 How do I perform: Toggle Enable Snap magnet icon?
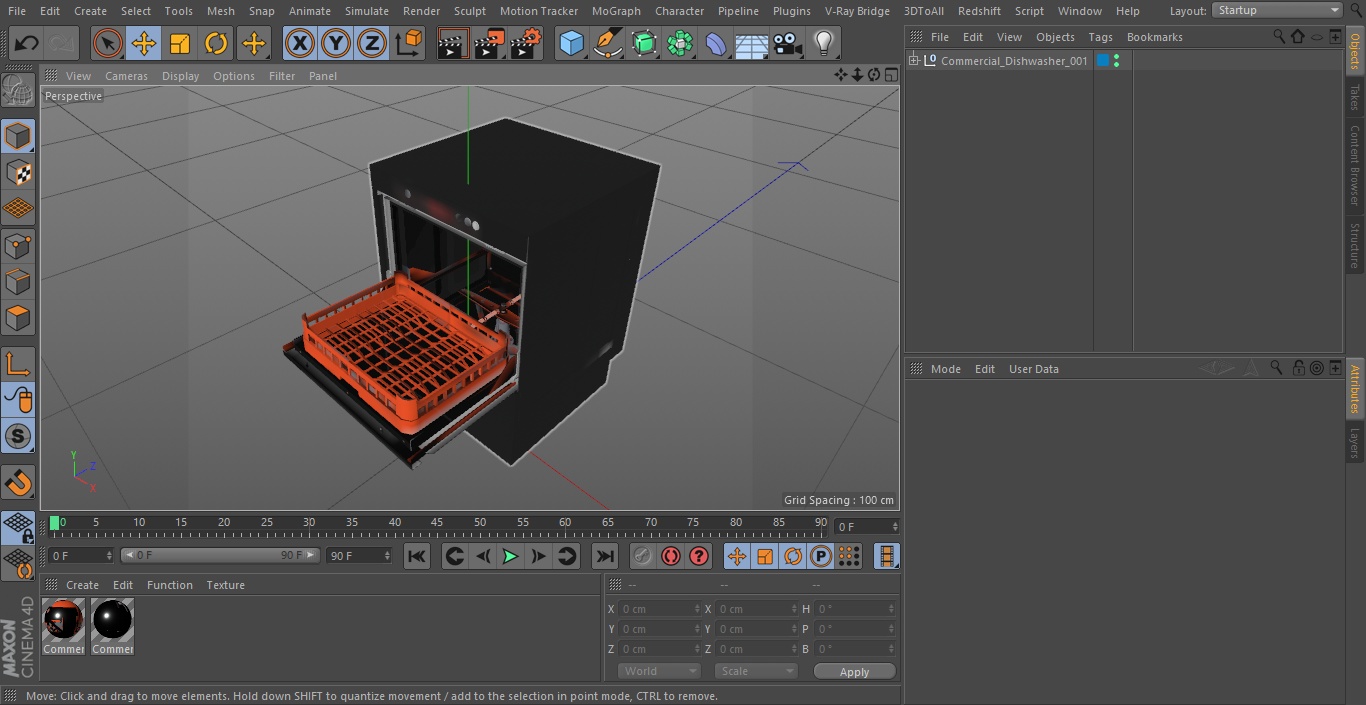coord(18,482)
